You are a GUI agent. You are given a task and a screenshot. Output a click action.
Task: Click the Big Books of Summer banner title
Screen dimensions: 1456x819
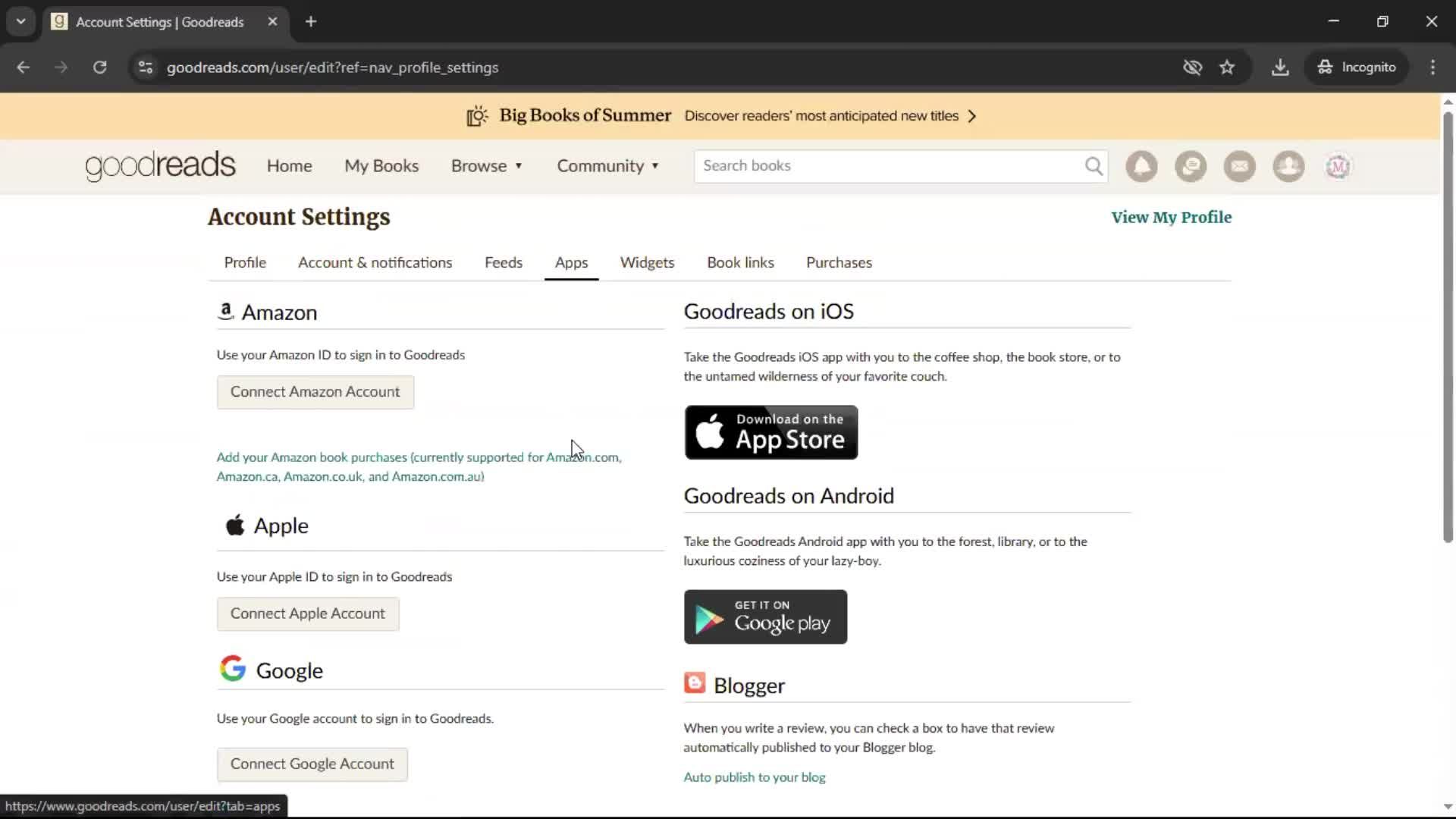(585, 115)
